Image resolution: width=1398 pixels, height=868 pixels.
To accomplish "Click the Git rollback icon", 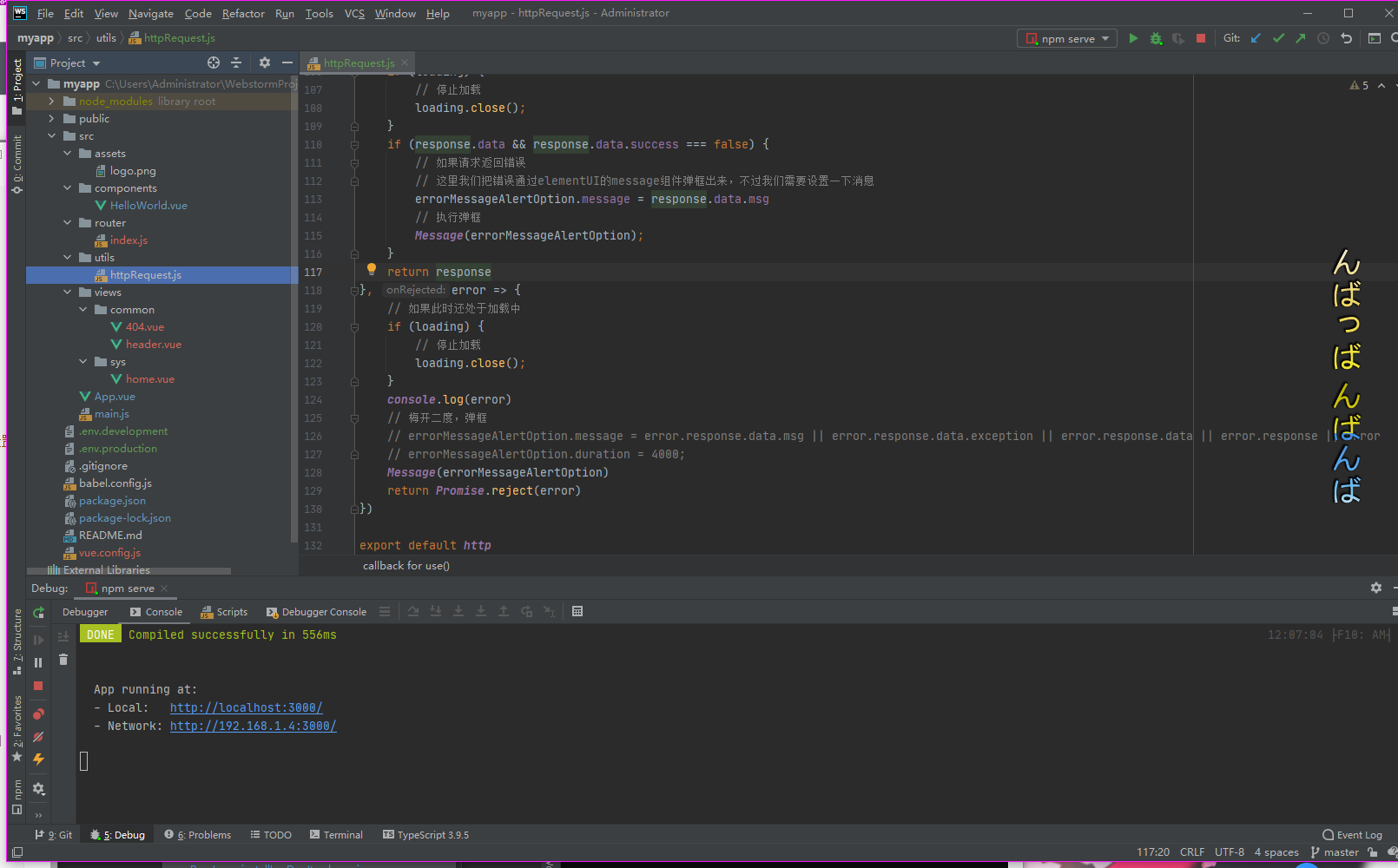I will point(1346,38).
